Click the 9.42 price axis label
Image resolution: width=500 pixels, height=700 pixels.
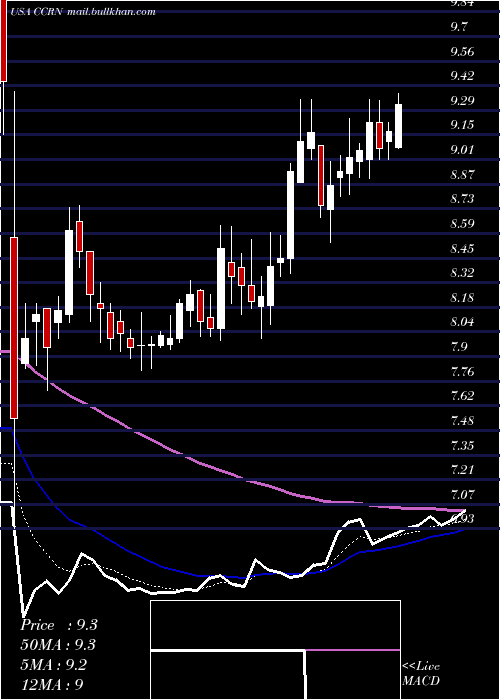pos(462,75)
